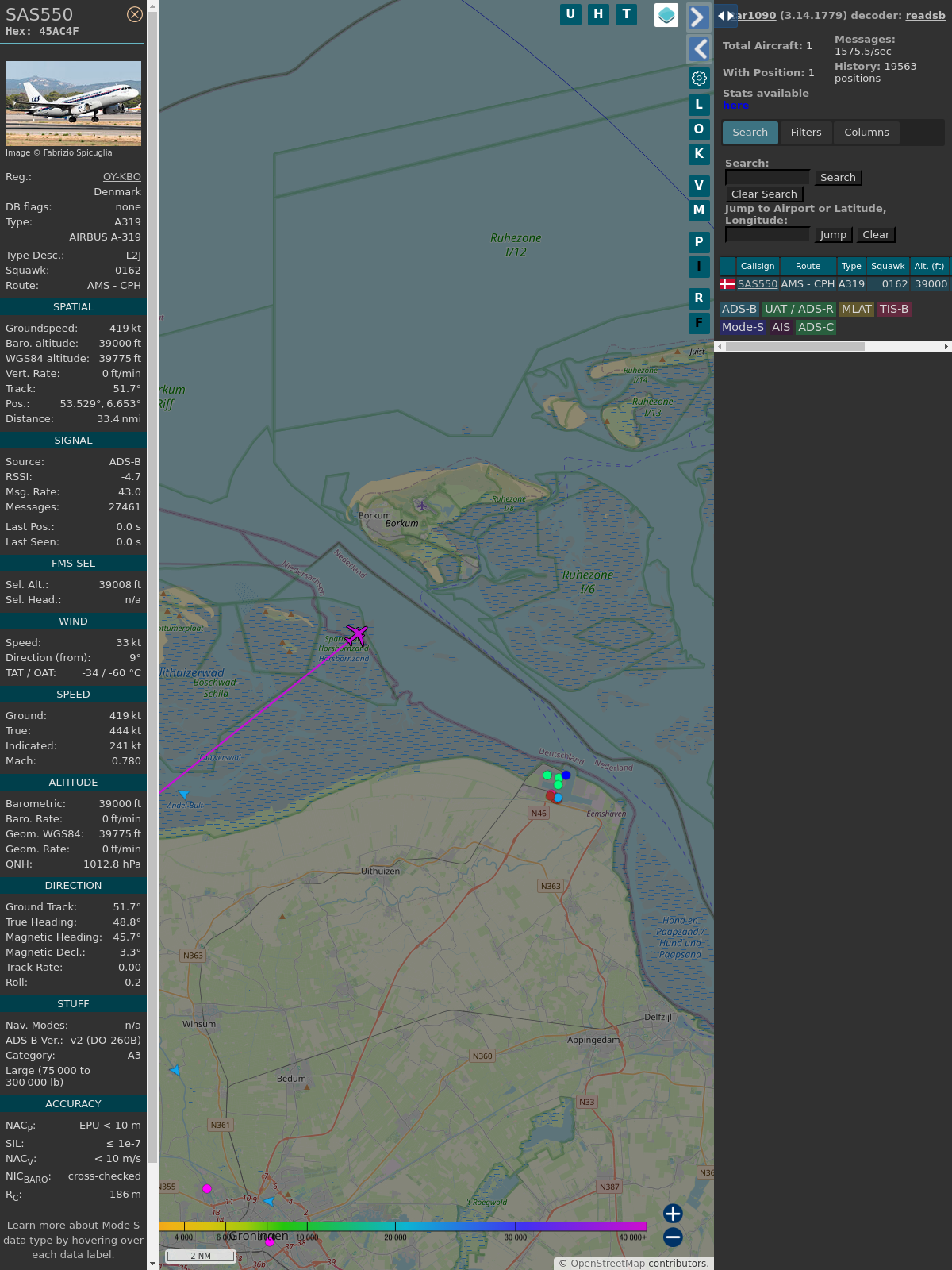Toggle the T map button
Image resolution: width=952 pixels, height=1270 pixels.
pyautogui.click(x=626, y=14)
